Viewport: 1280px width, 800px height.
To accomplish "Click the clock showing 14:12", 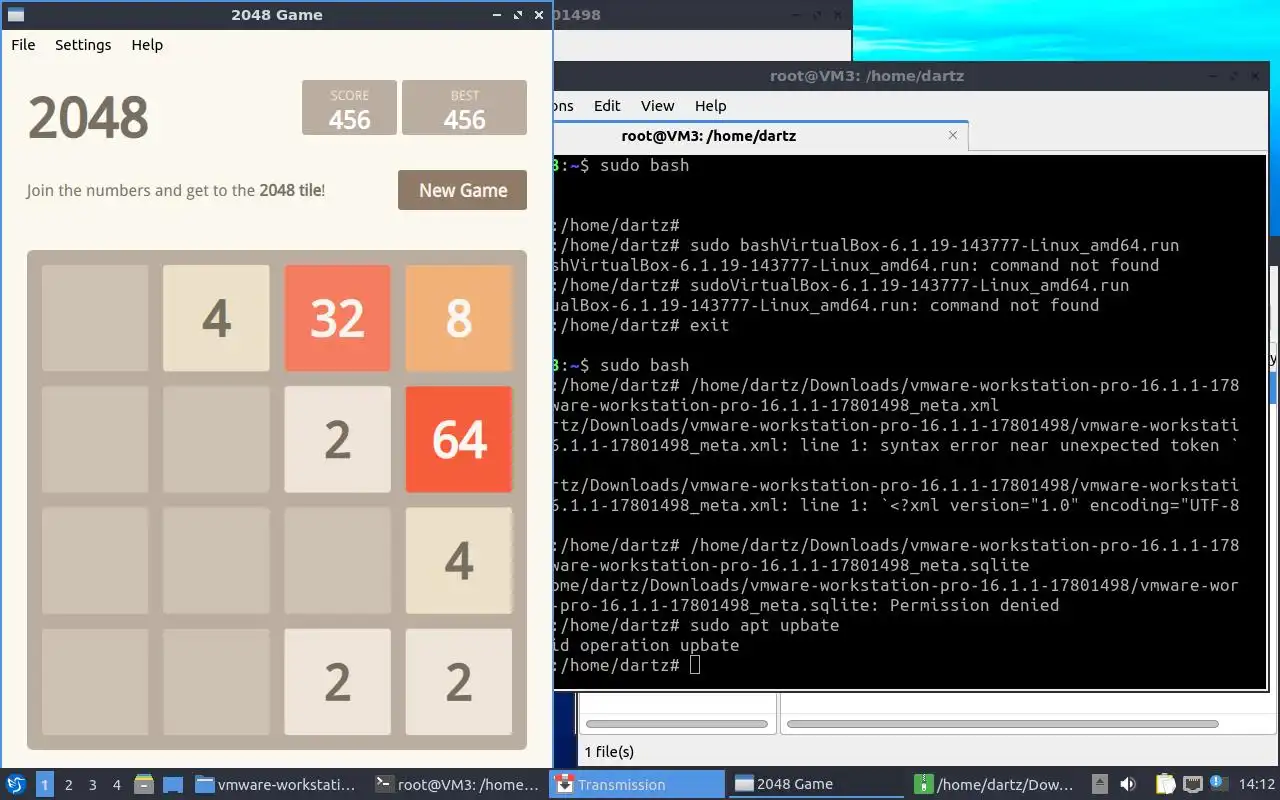I will (1257, 784).
